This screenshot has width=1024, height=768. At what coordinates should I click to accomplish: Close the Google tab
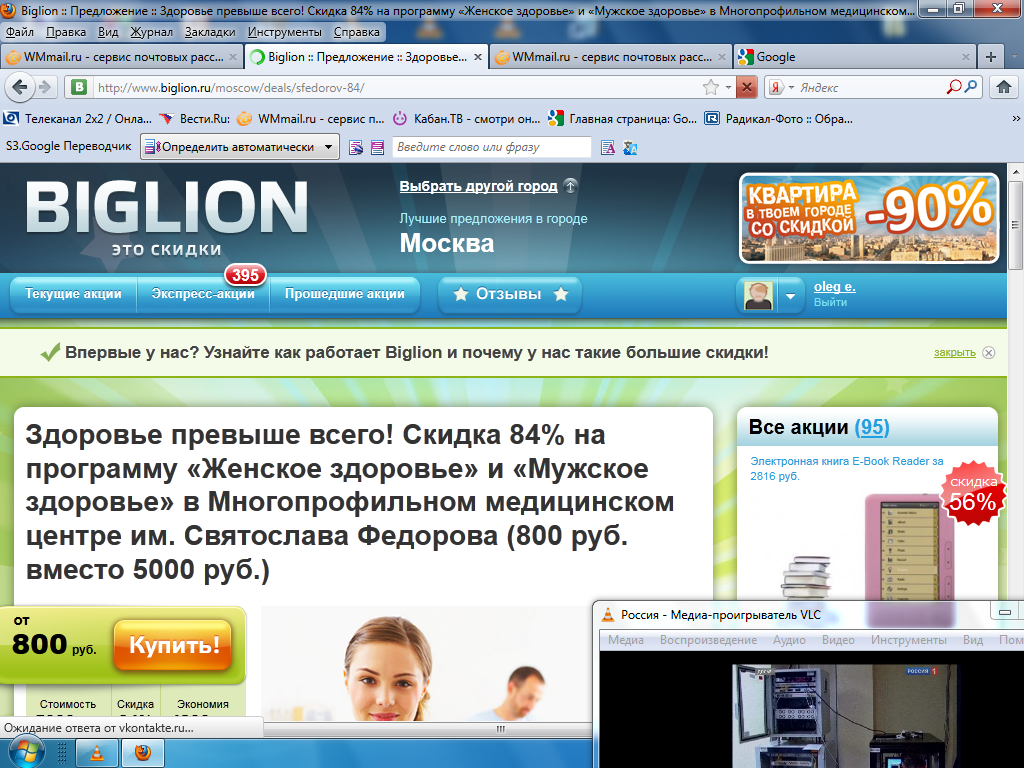coord(966,57)
